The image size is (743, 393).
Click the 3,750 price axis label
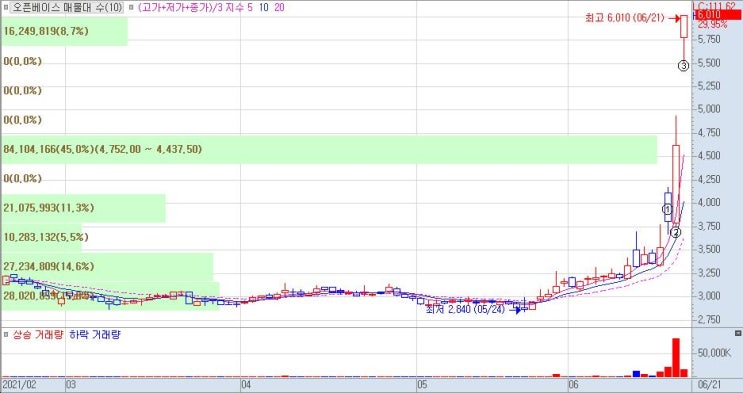pos(709,226)
